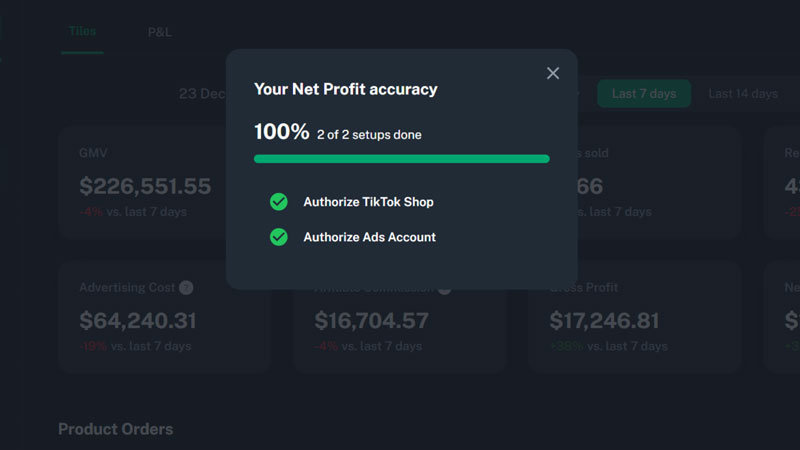This screenshot has width=800, height=450.
Task: Select the Last 7 days range
Action: 644,93
